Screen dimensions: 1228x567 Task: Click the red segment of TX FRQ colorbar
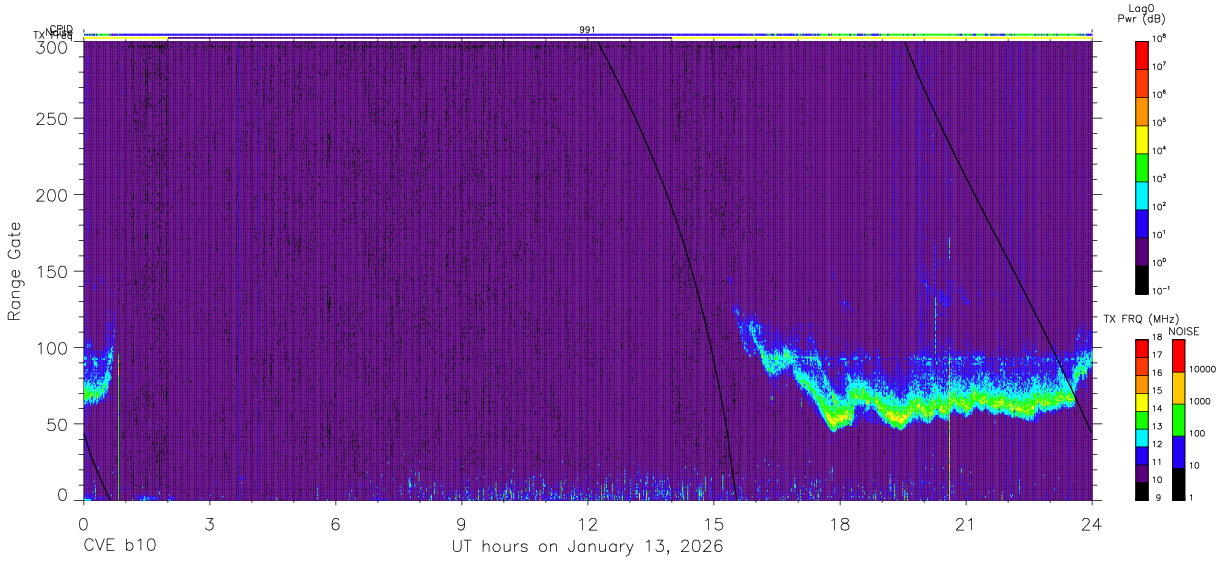[1142, 349]
